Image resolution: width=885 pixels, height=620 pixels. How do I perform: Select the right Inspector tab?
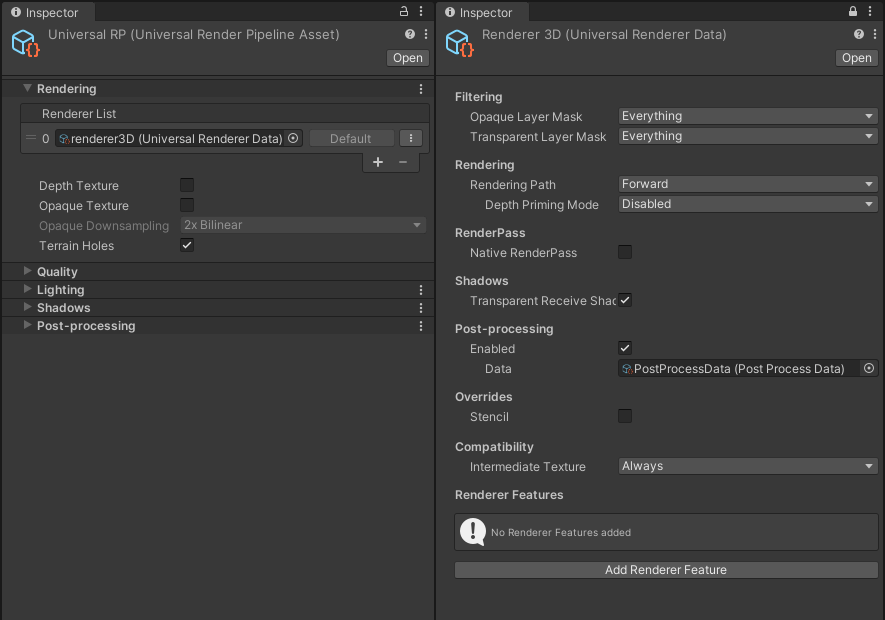(483, 12)
